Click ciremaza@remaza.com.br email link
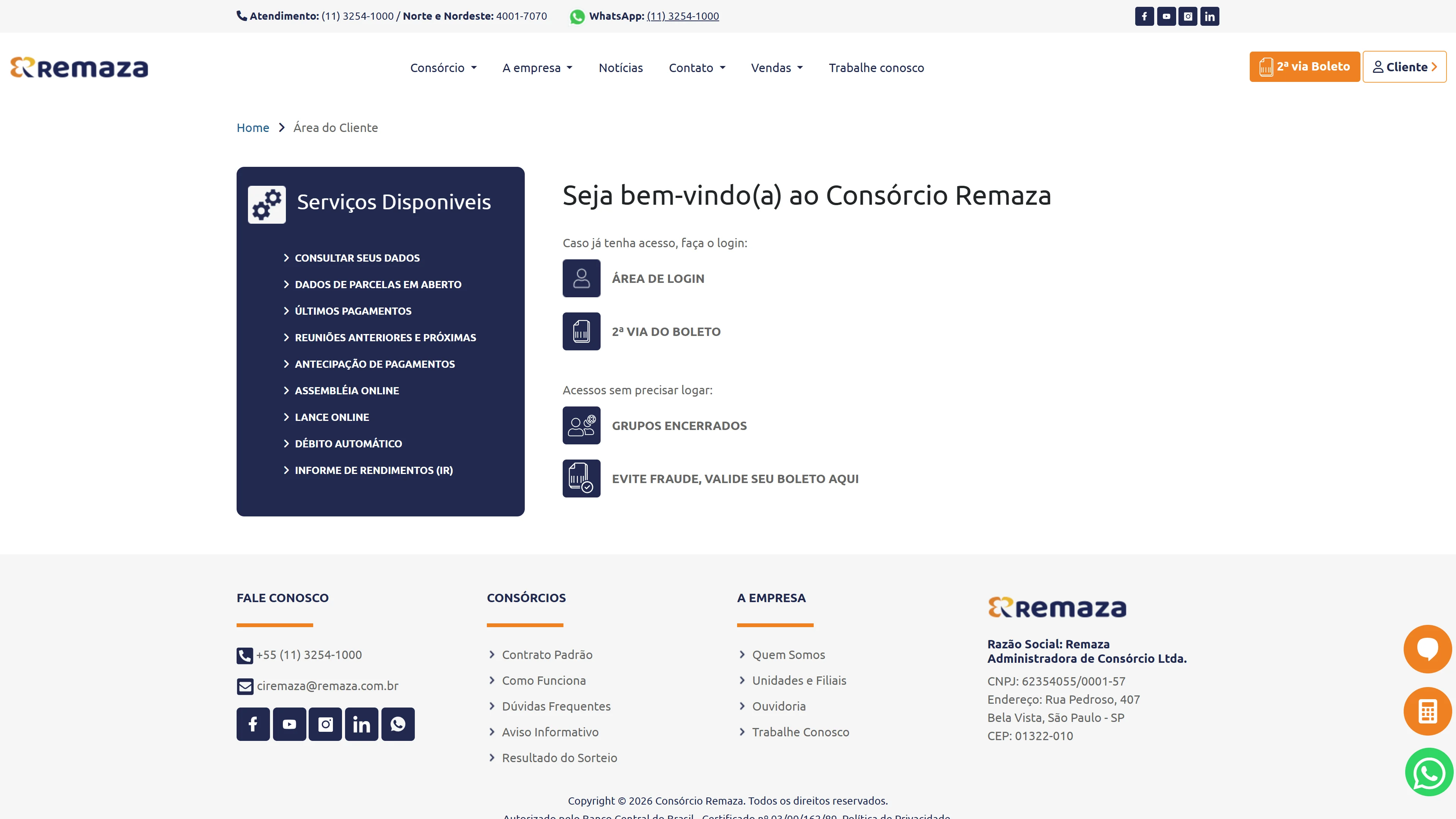The image size is (1456, 819). point(328,686)
